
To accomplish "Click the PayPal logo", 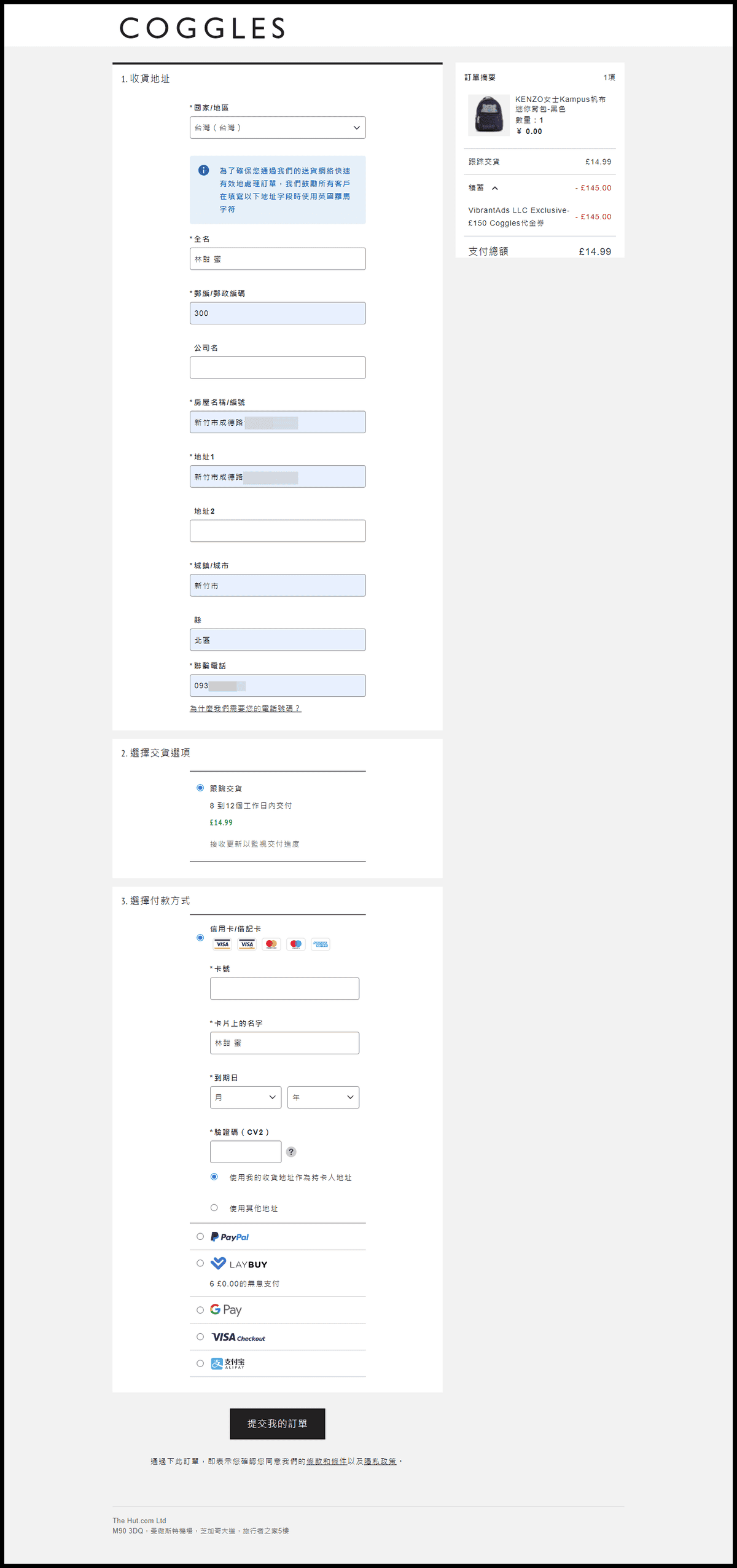I will coord(230,1237).
